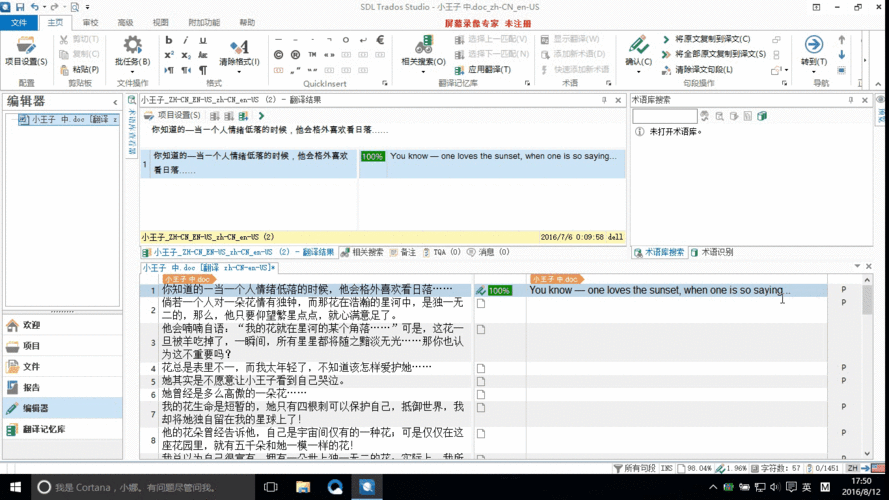Screen dimensions: 889x500
Task: Open the 翻译记忆库 translation memories view
Action: [62, 429]
